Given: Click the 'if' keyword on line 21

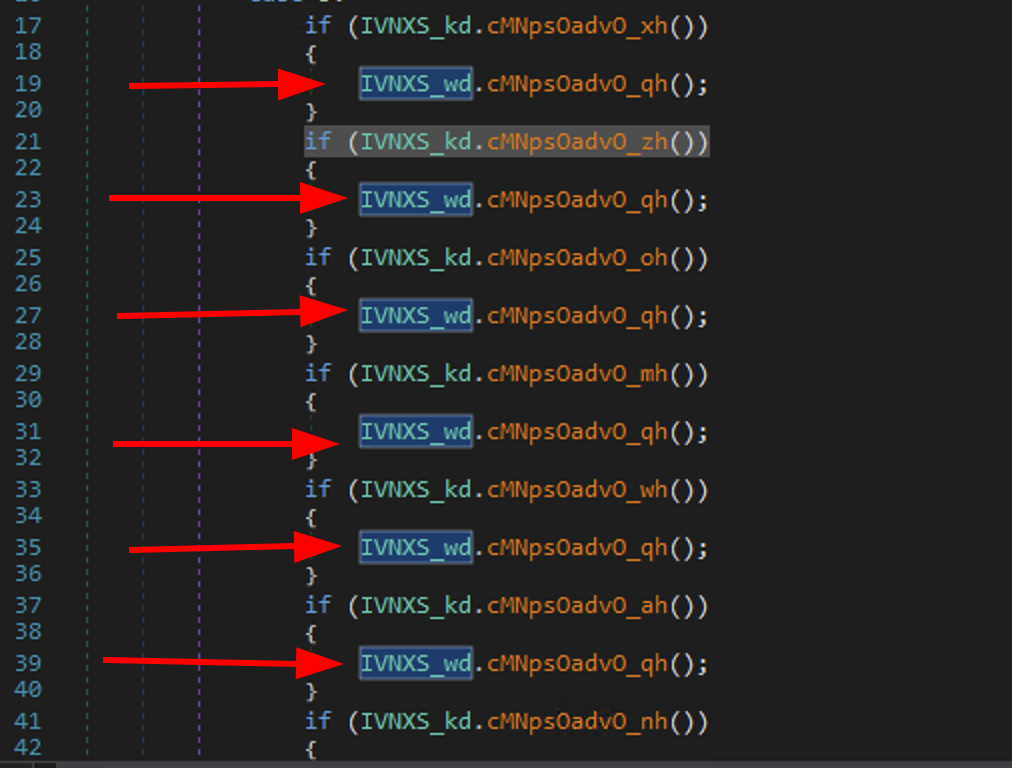Looking at the screenshot, I should [x=317, y=142].
